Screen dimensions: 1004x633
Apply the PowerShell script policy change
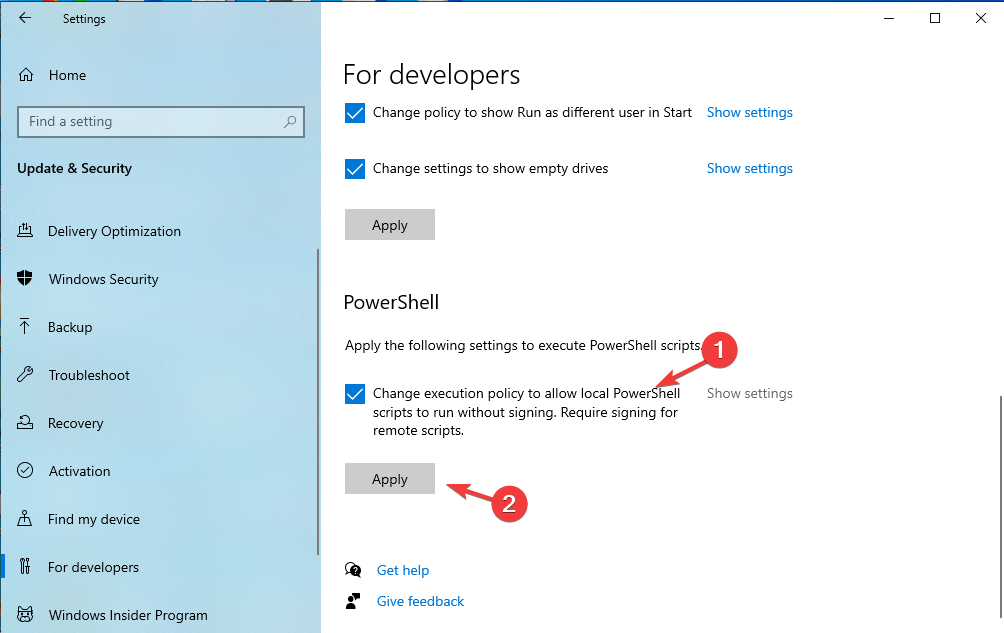tap(389, 478)
